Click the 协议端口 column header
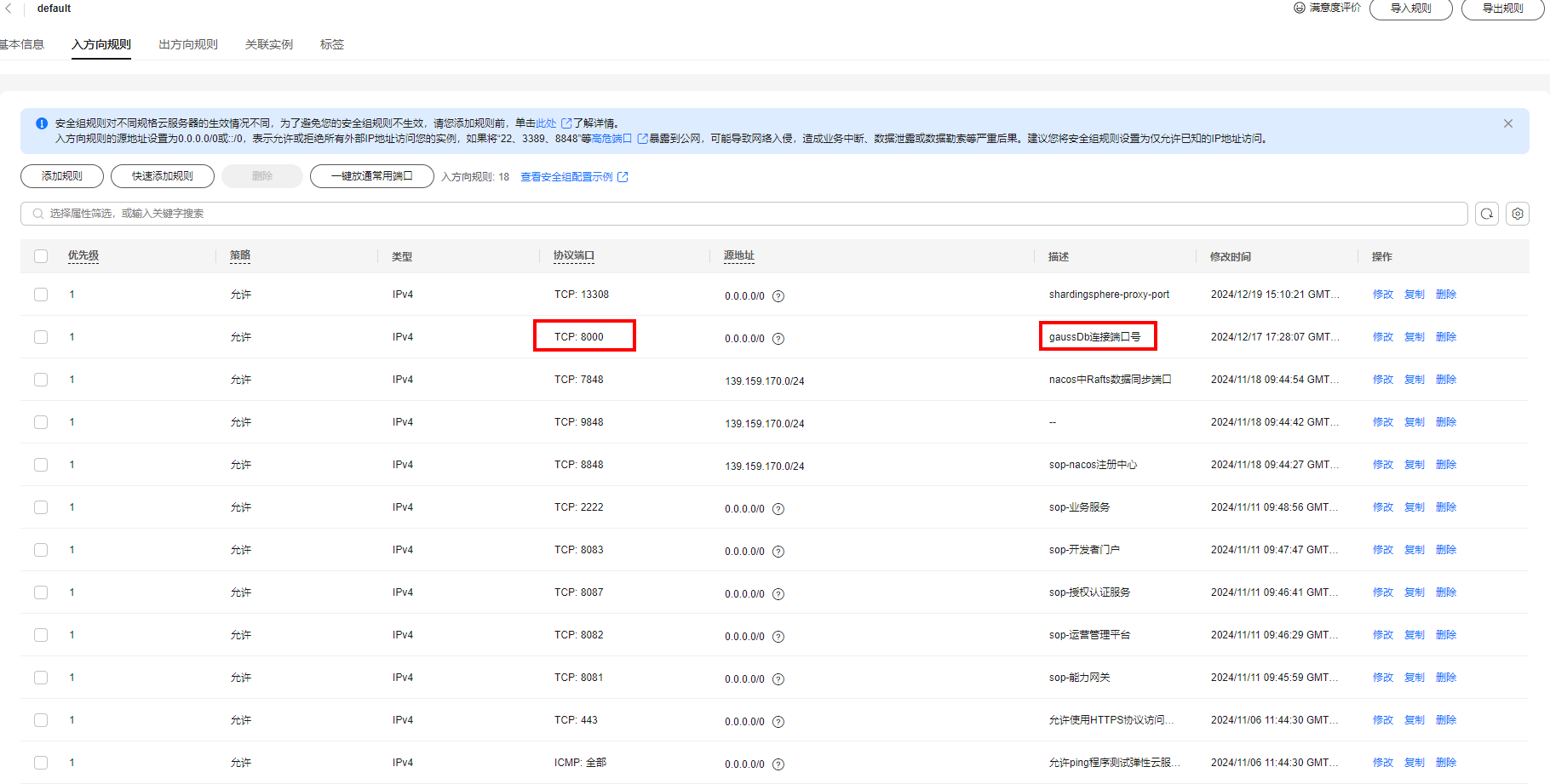This screenshot has width=1550, height=784. click(574, 255)
